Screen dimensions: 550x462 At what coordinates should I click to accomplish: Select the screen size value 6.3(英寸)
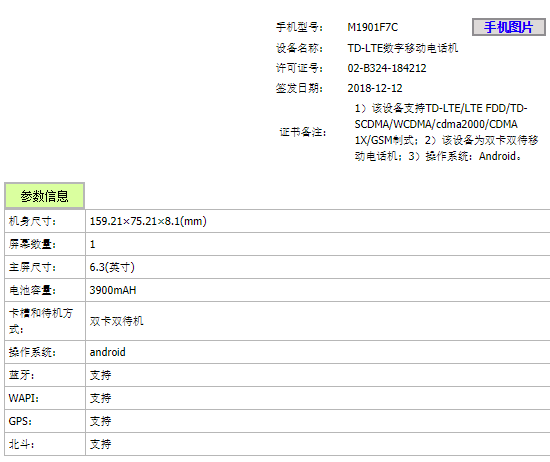112,267
